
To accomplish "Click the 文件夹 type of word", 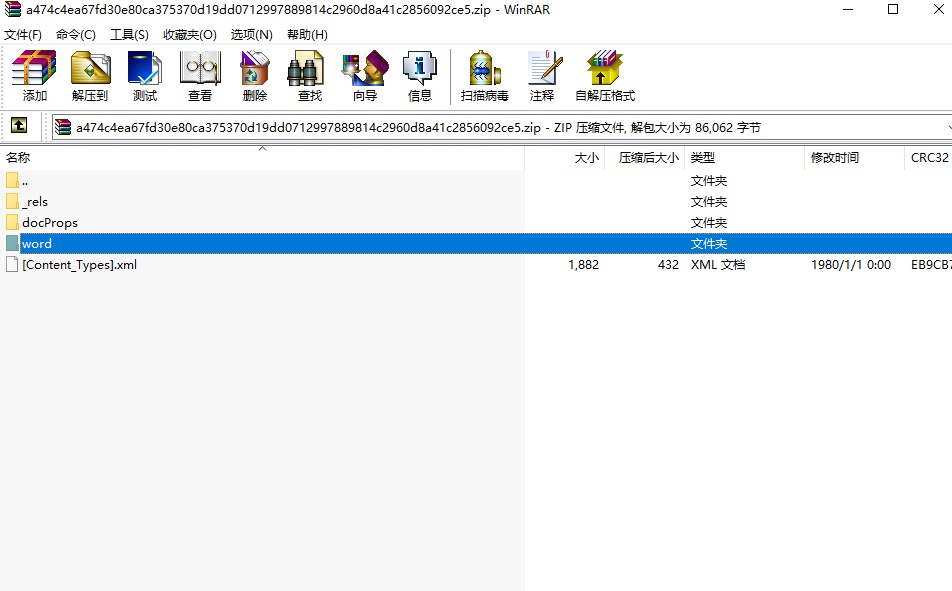I will click(709, 244).
